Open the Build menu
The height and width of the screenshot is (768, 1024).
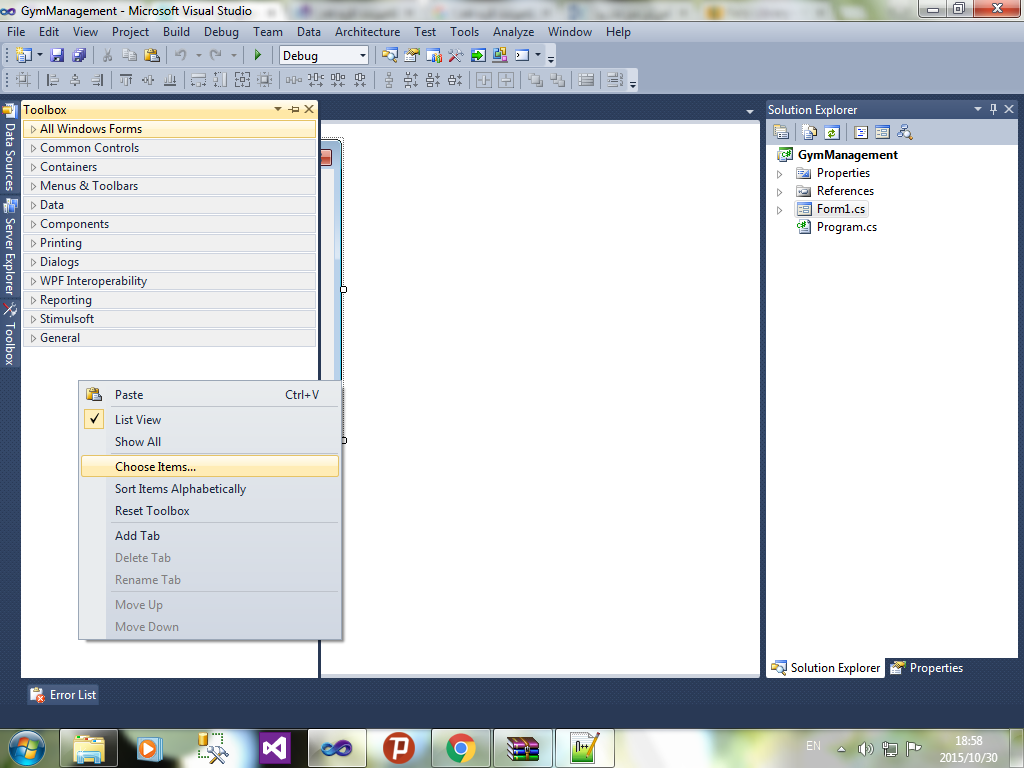pos(176,32)
